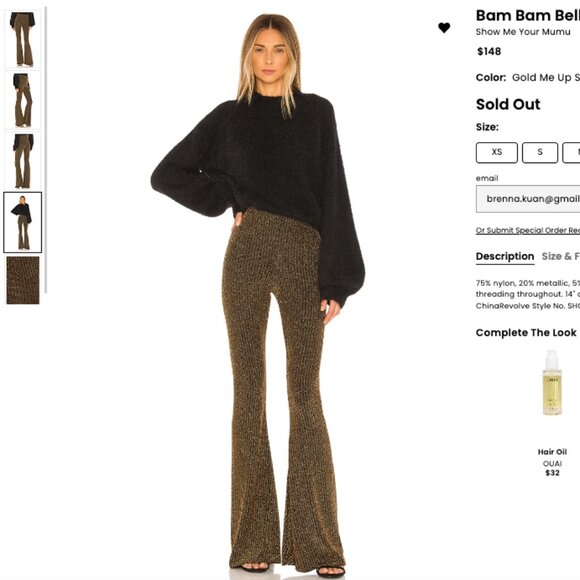Open the Submit Special Order Request link
Screen dimensions: 580x580
(x=528, y=230)
